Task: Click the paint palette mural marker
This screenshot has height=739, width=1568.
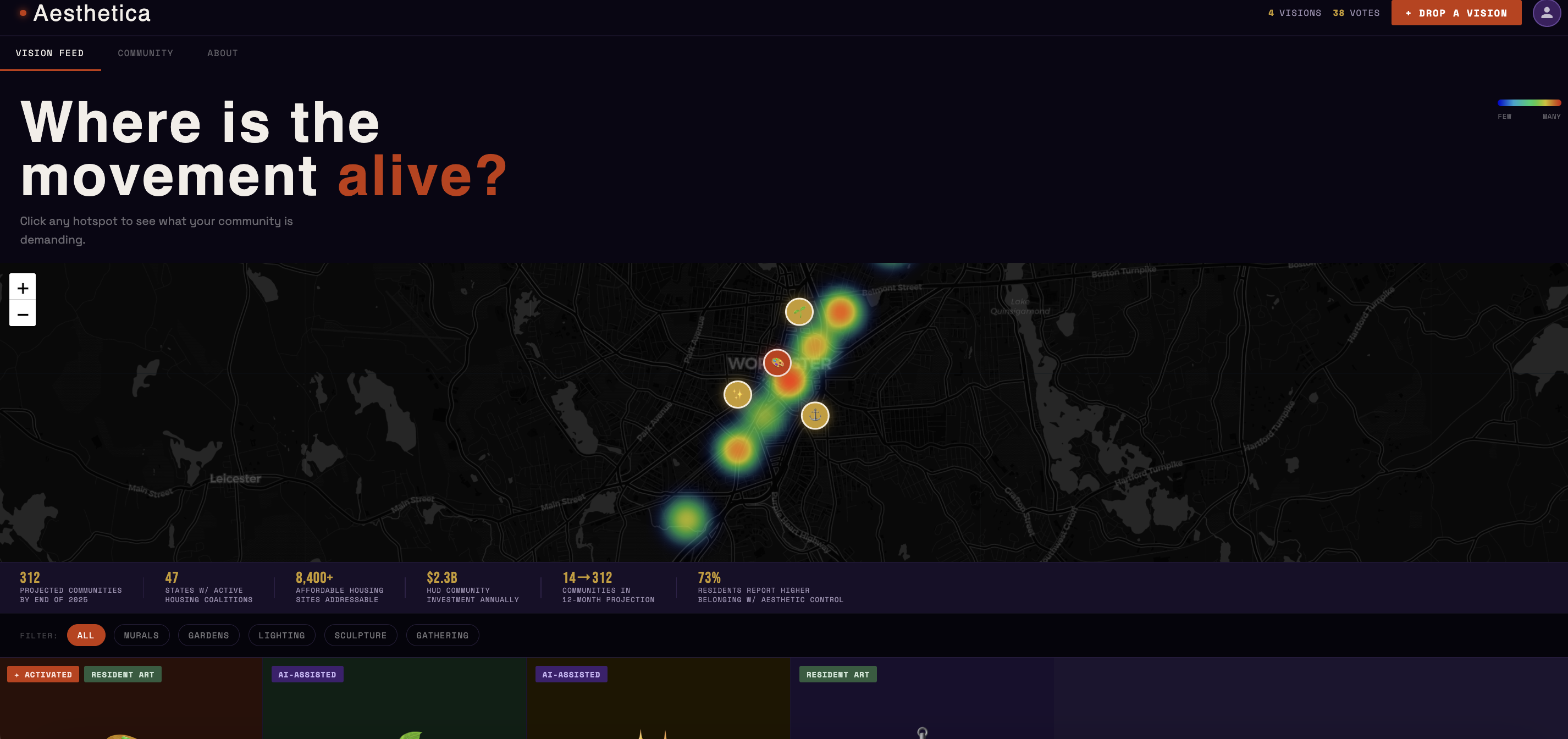Action: pyautogui.click(x=777, y=363)
